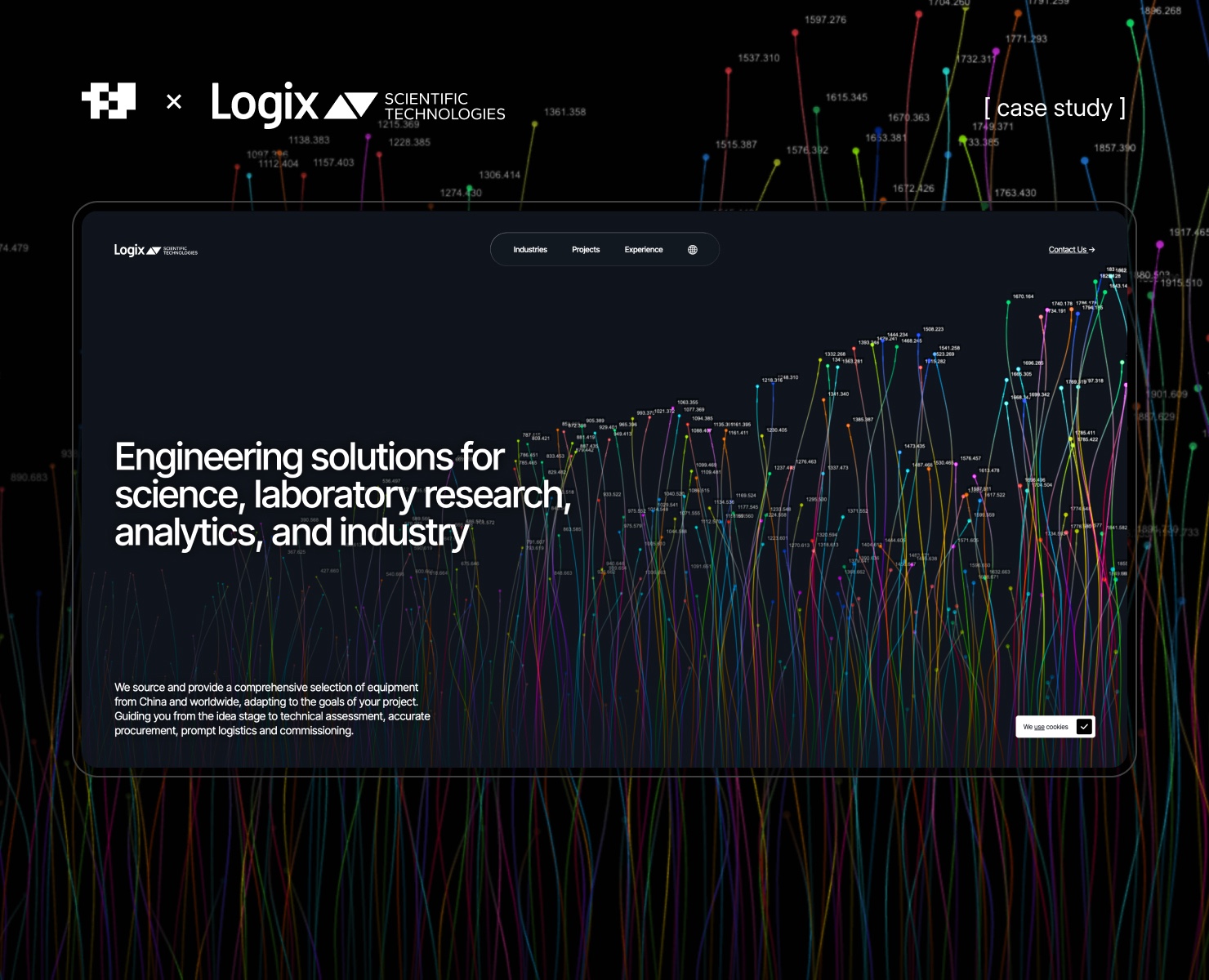Follow the Contact Us link
This screenshot has width=1209, height=980.
click(1067, 250)
